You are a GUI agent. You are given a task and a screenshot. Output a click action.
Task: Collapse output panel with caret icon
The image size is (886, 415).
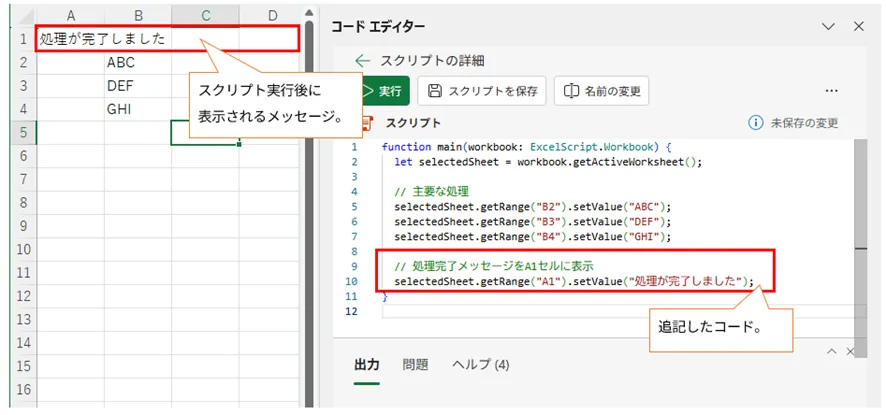[831, 352]
